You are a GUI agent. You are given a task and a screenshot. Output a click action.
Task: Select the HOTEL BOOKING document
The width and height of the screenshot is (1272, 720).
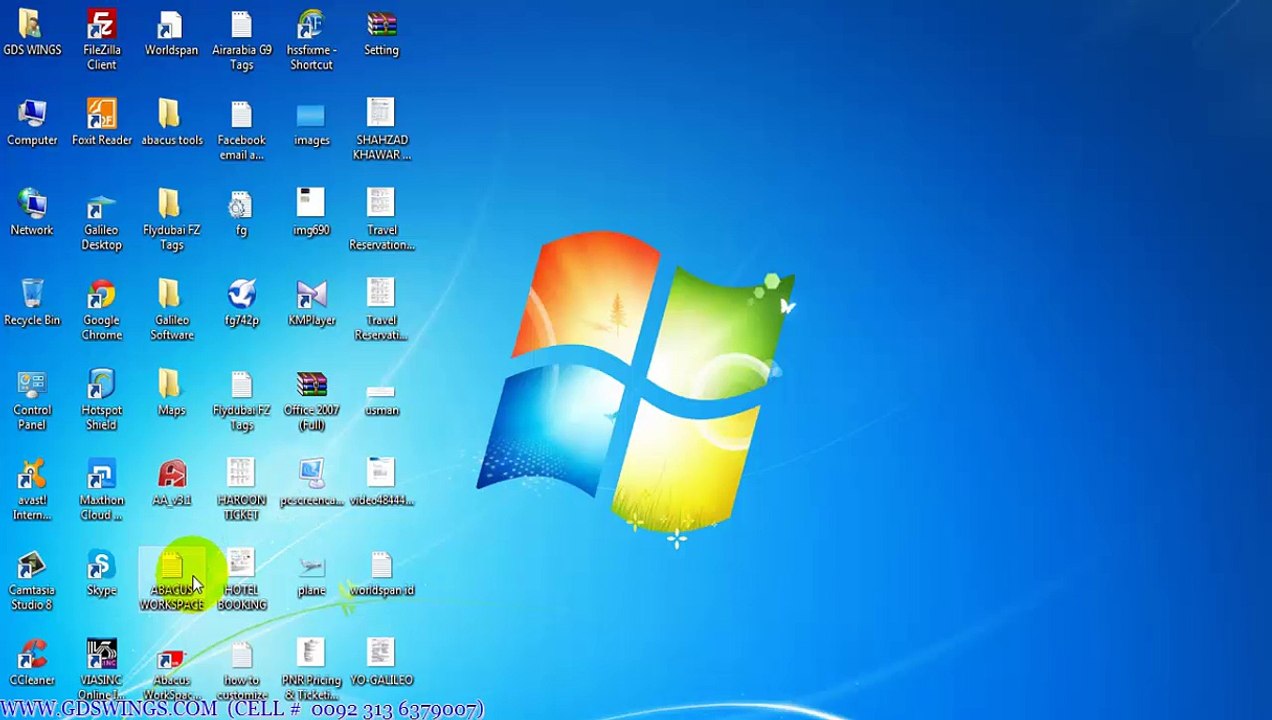coord(241,580)
